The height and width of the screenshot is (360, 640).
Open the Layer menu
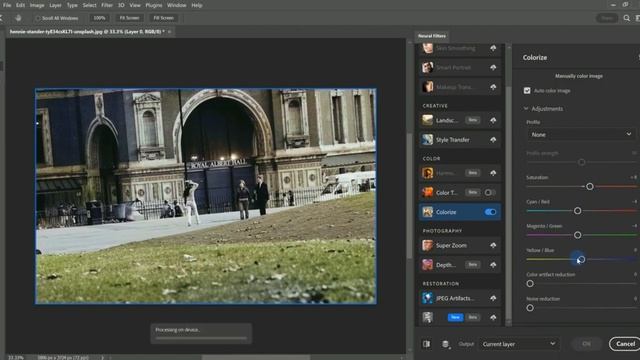(x=56, y=5)
